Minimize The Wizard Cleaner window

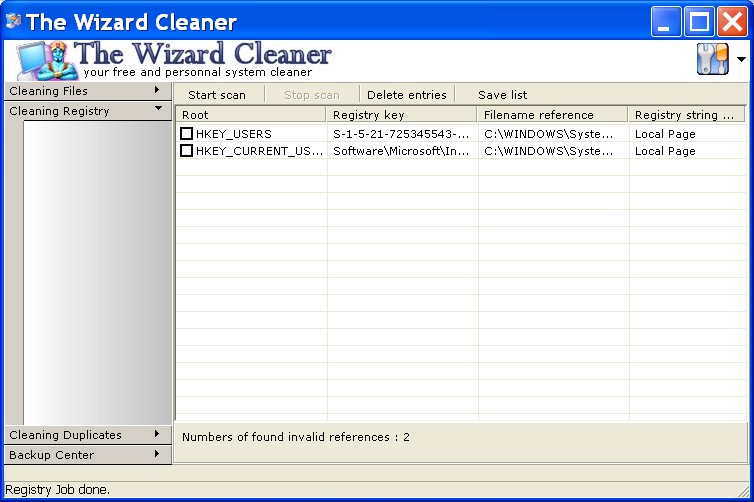666,22
